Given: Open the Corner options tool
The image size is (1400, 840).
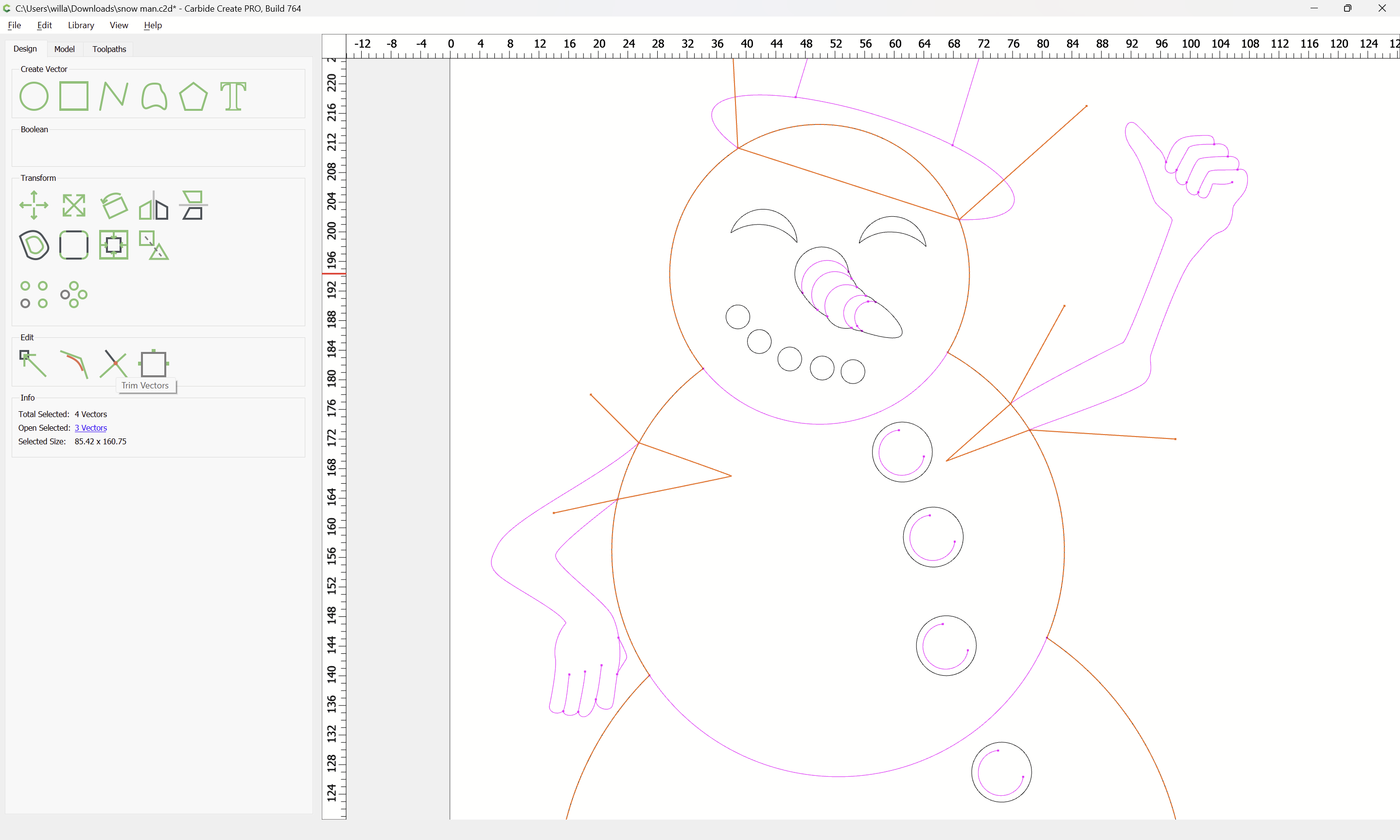Looking at the screenshot, I should tap(73, 245).
